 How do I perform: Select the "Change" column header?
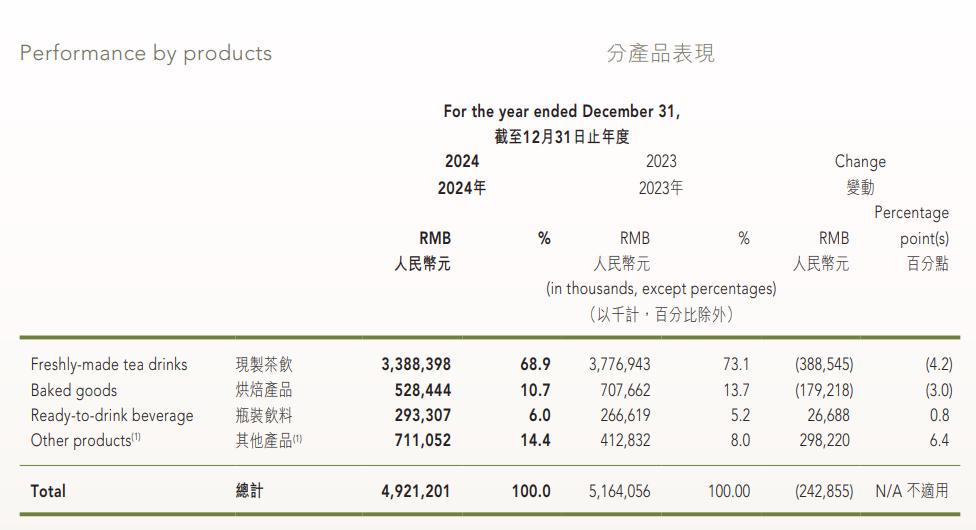[860, 161]
